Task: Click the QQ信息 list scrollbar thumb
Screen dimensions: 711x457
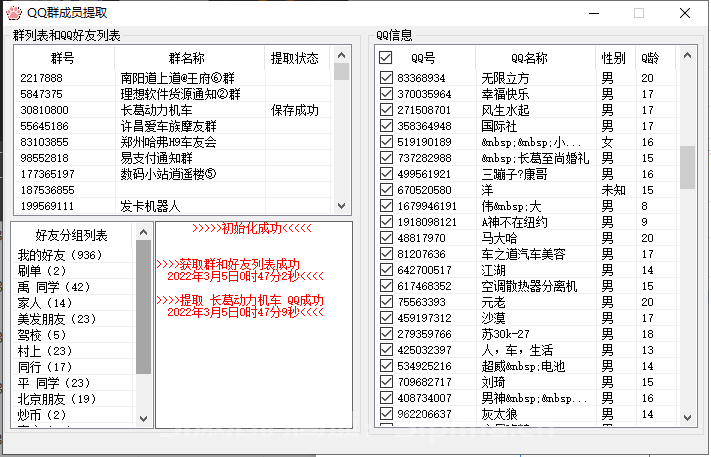Action: [687, 167]
